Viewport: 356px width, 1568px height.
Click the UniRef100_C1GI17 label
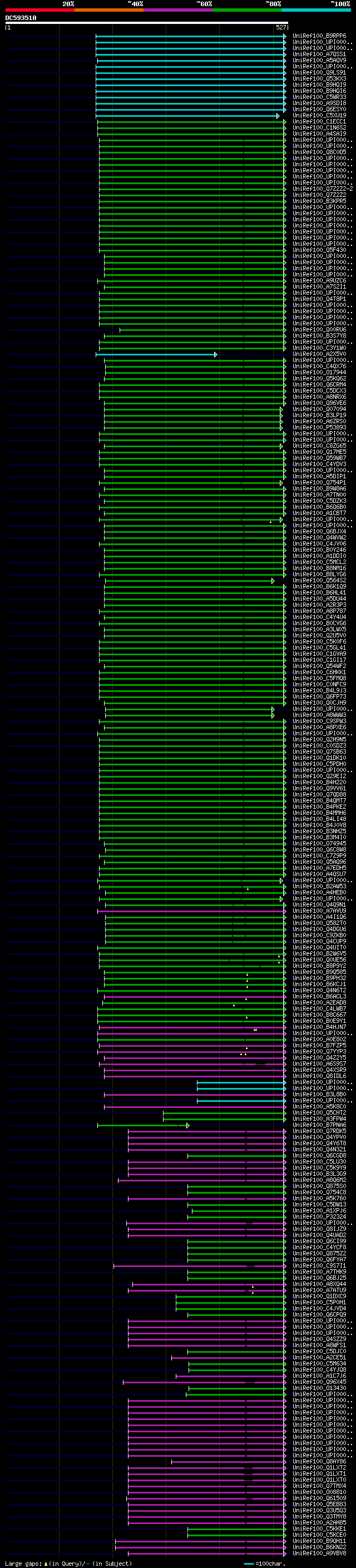pos(319,660)
